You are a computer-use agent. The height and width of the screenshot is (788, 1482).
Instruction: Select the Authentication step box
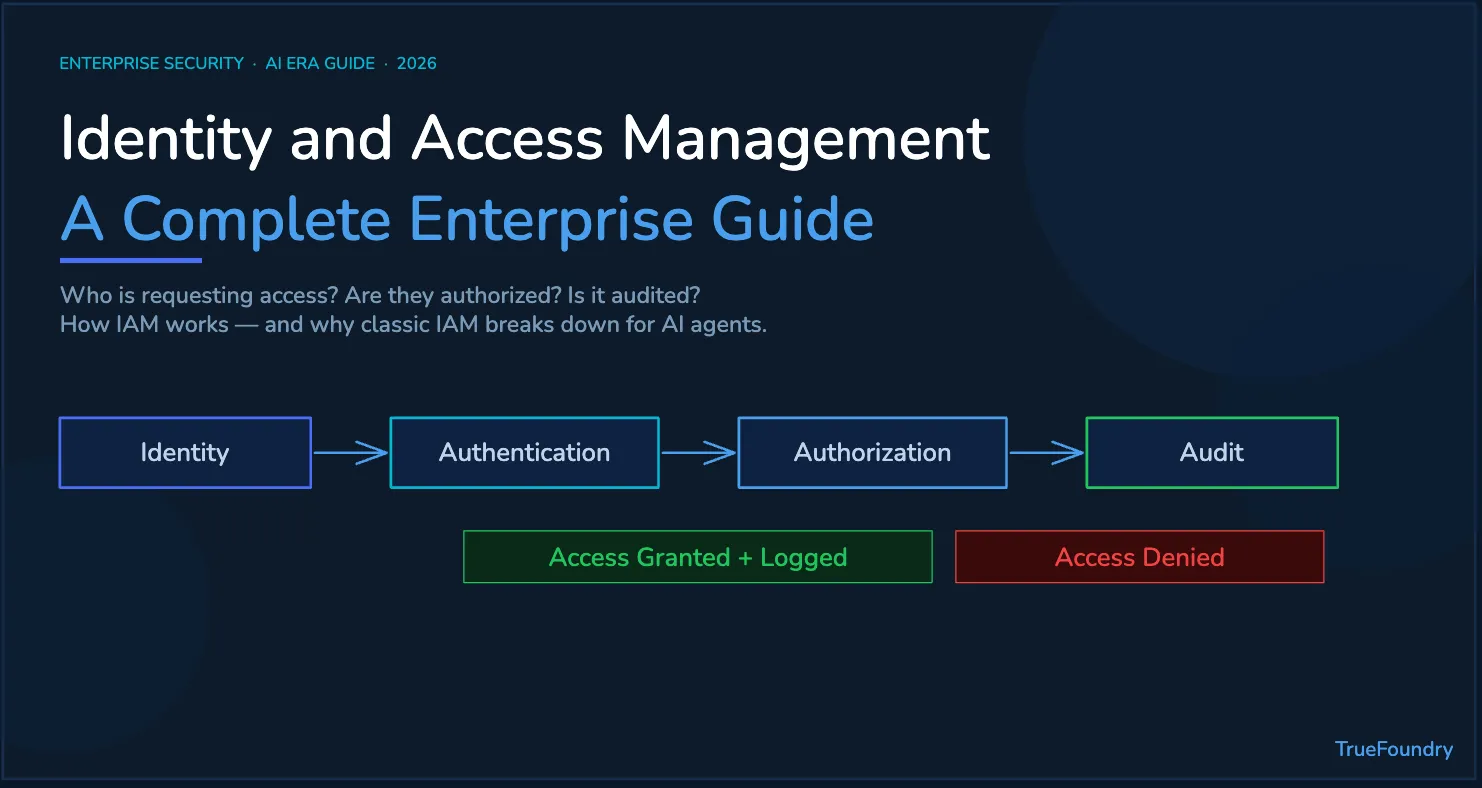[524, 453]
